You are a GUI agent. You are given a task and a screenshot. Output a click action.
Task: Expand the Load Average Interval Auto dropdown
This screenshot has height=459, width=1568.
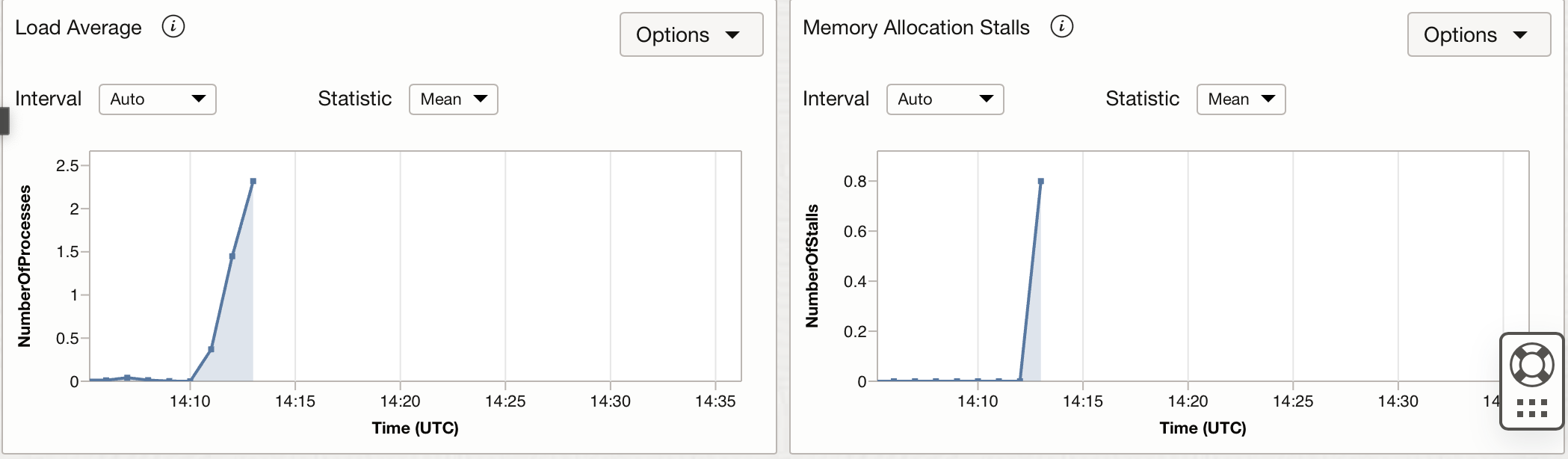(158, 99)
